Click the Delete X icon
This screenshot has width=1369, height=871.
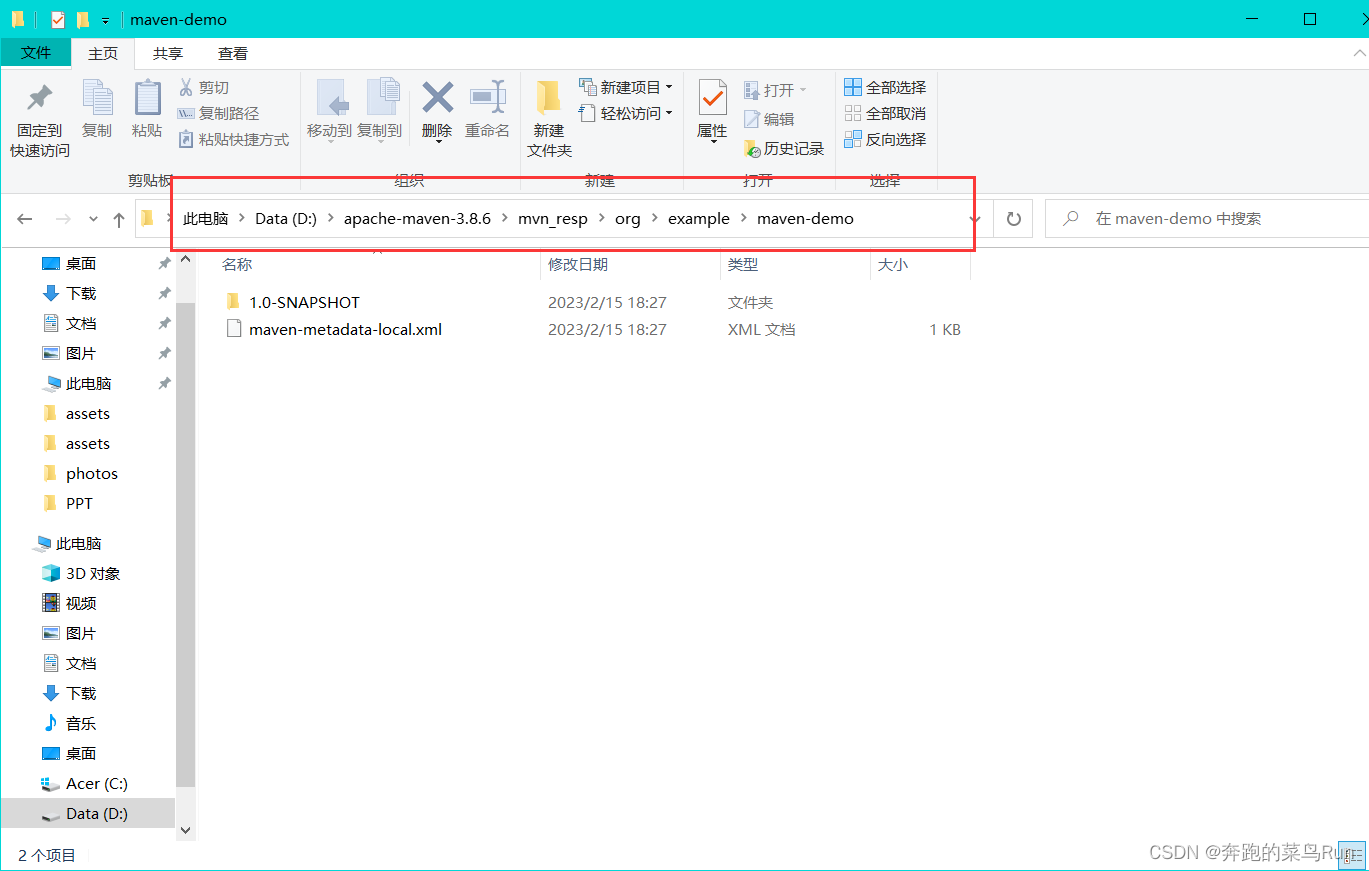pos(437,98)
